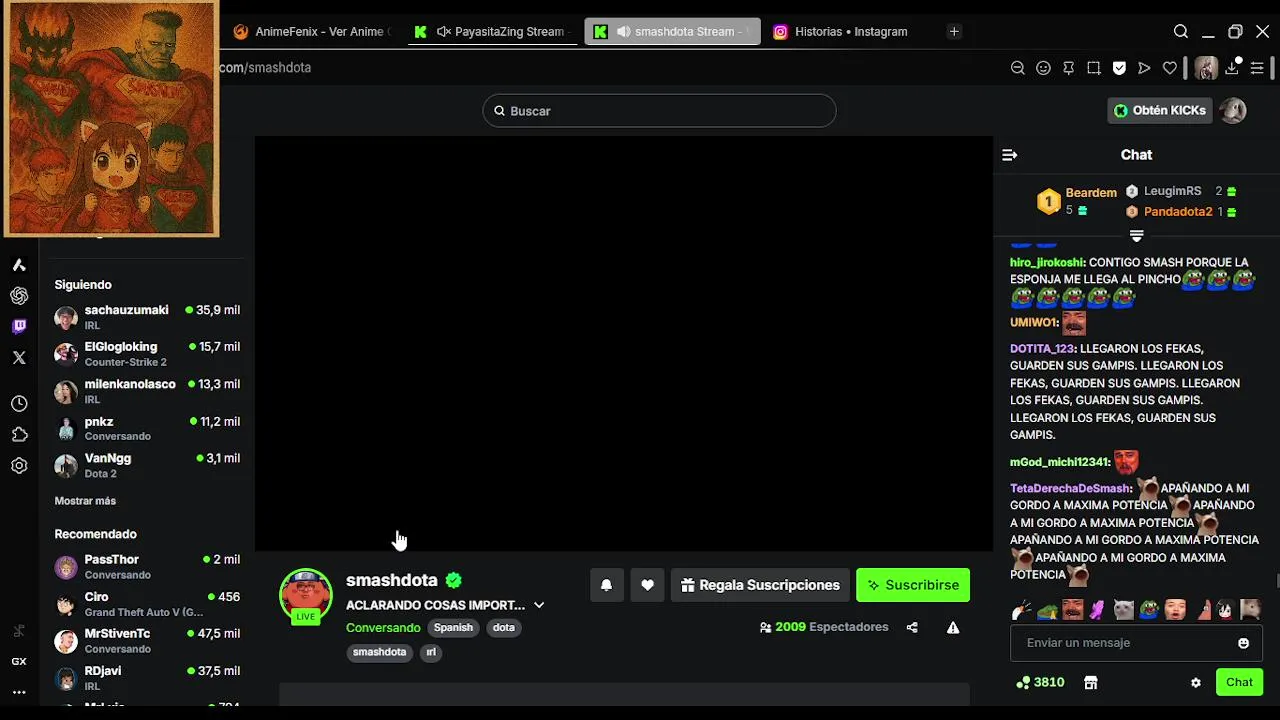Screen dimensions: 1280x720
Task: Open browser settings gear in sidebar
Action: pos(19,466)
